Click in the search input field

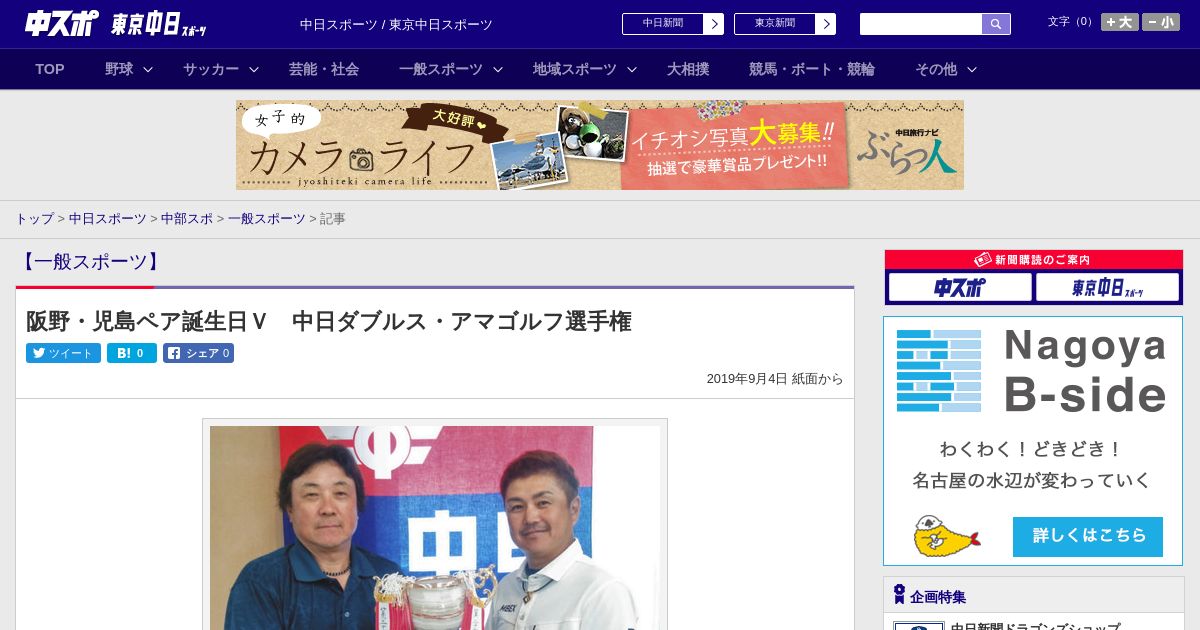[x=921, y=24]
